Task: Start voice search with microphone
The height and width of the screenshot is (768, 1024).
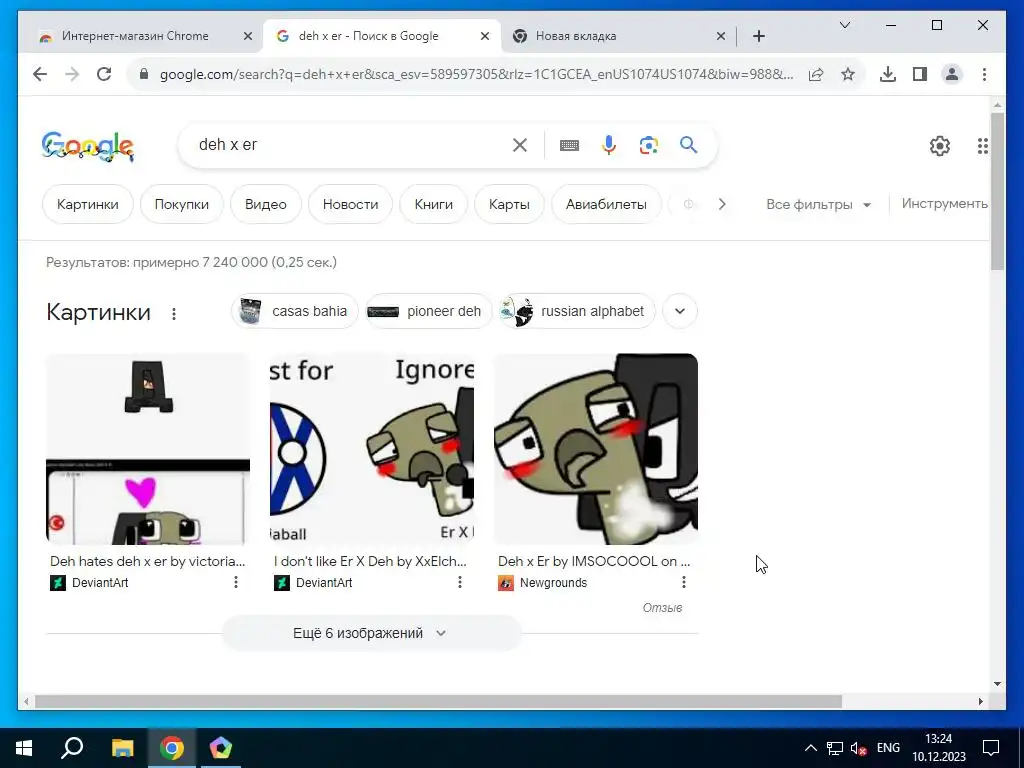Action: (609, 145)
